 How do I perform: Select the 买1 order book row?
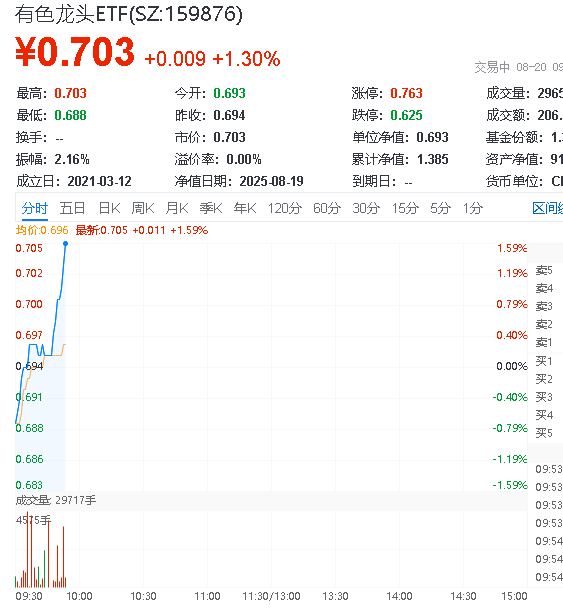545,360
